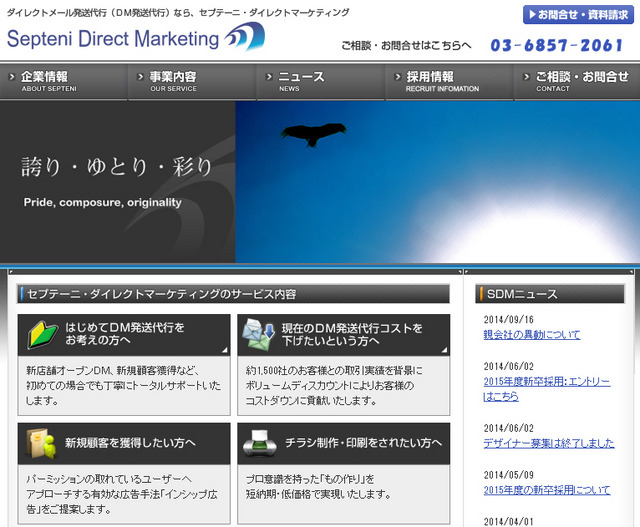The image size is (640, 527).
Task: Click the corner triangle on コストを下げたい card
Action: (444, 350)
